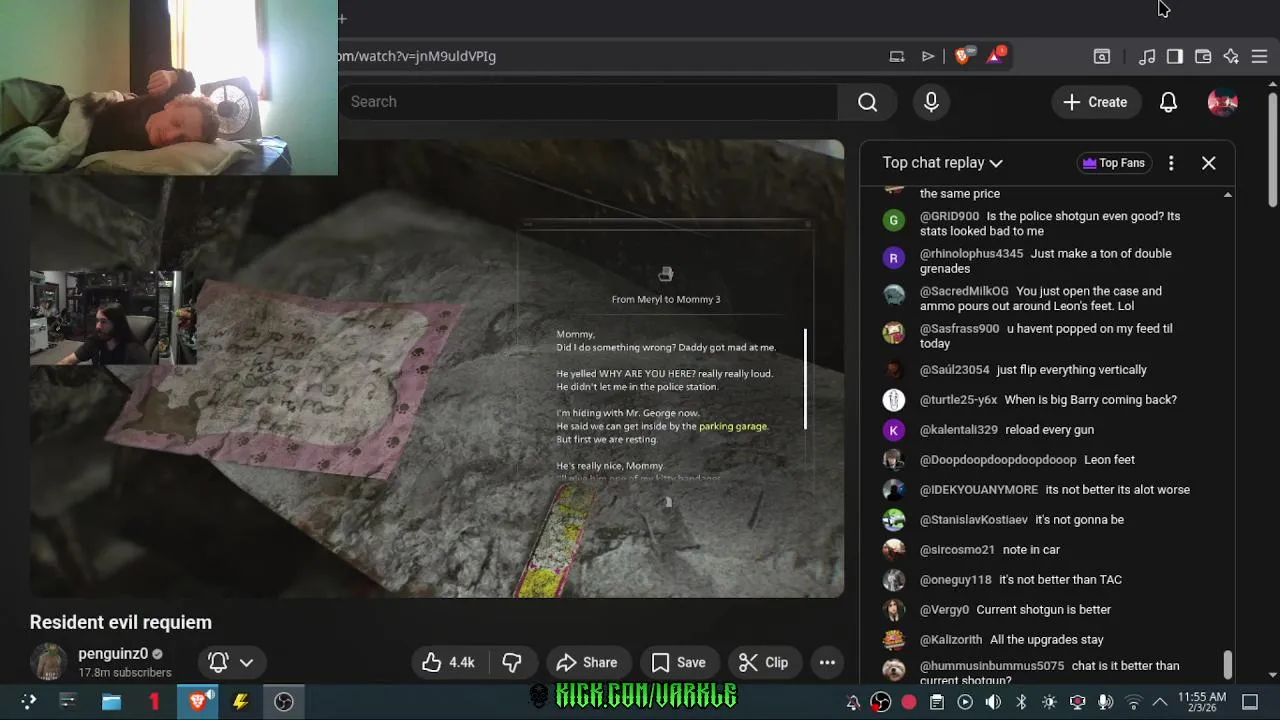Open brightness icon in system tray
This screenshot has height=720, width=1280.
(1049, 702)
